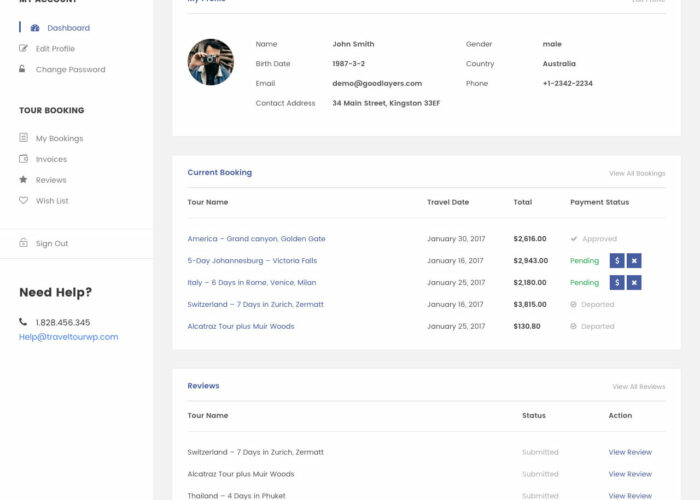Click the Change Password lock icon
700x500 pixels.
[23, 69]
